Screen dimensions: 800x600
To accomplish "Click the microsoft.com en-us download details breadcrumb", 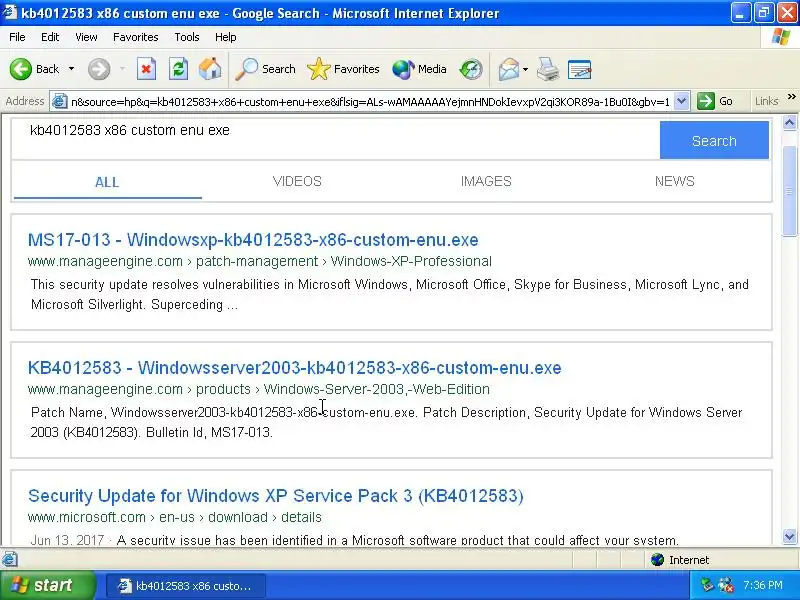I will [x=175, y=517].
